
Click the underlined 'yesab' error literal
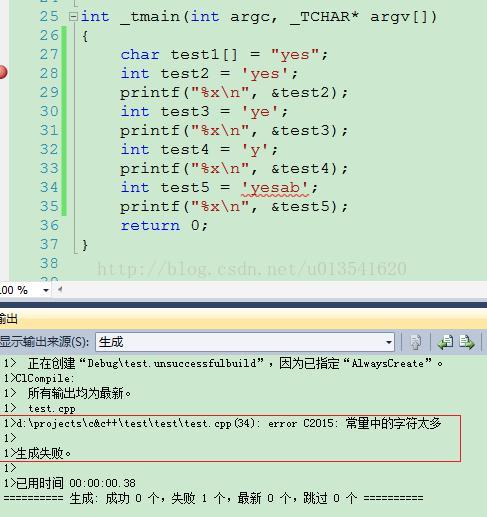[x=275, y=188]
